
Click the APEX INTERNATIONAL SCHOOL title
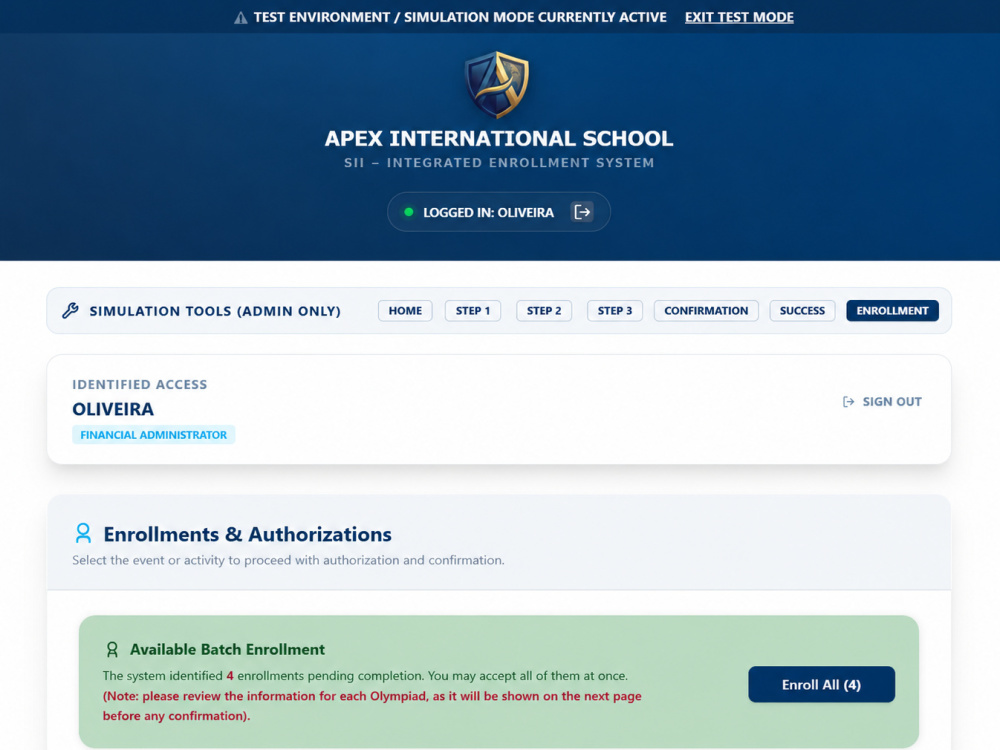499,138
